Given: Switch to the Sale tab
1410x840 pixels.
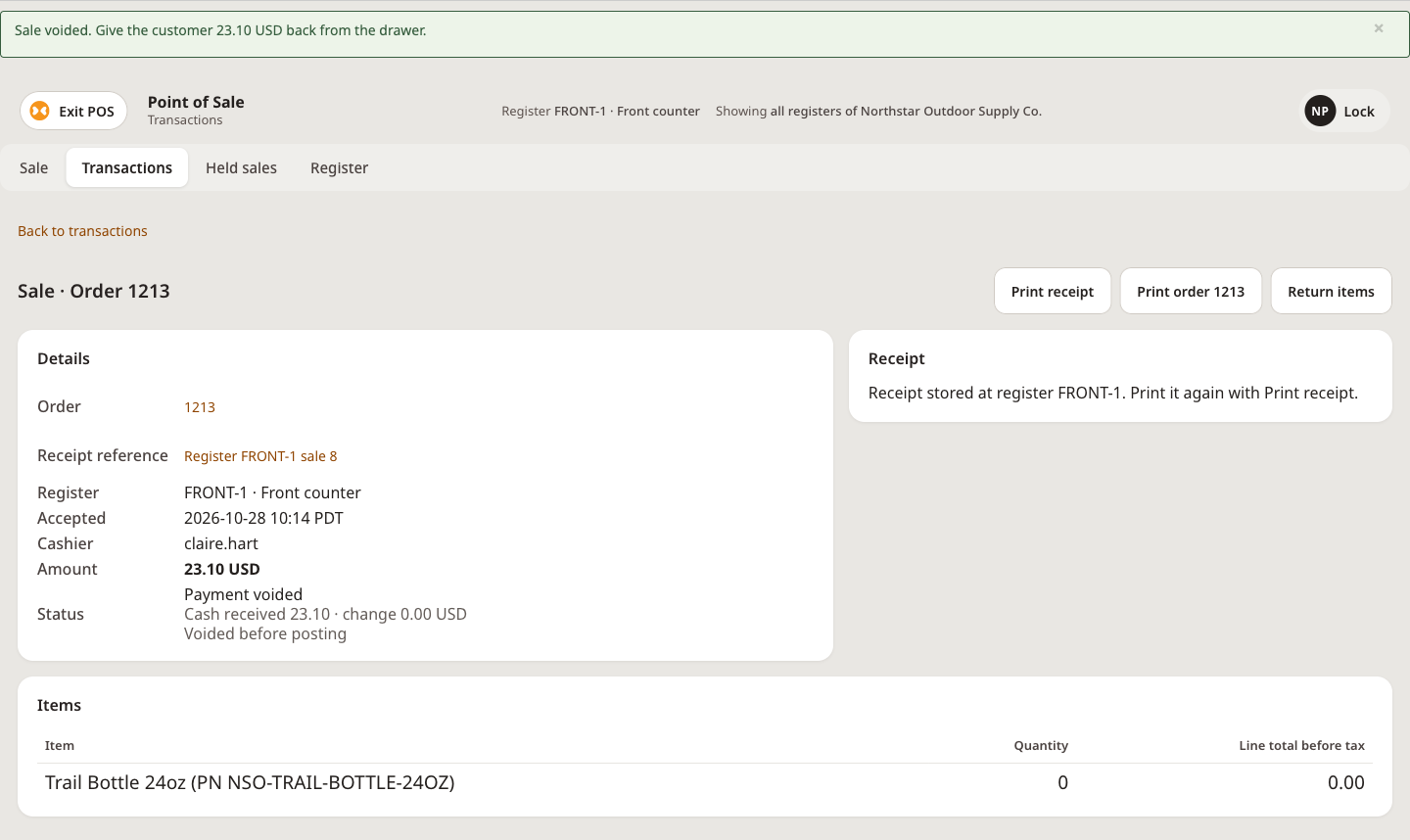Looking at the screenshot, I should pos(34,167).
